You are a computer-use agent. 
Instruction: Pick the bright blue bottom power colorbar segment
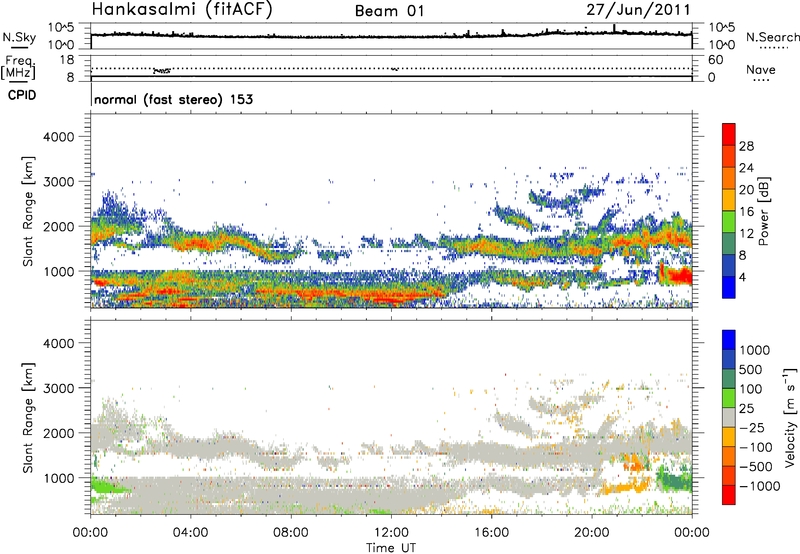(729, 287)
